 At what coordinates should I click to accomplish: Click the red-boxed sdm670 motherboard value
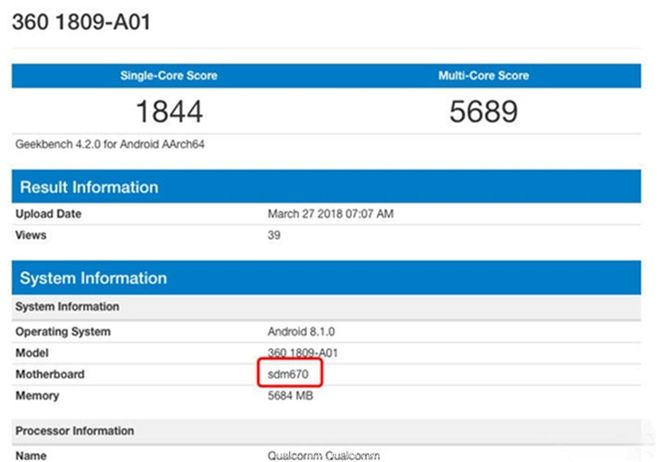click(289, 374)
